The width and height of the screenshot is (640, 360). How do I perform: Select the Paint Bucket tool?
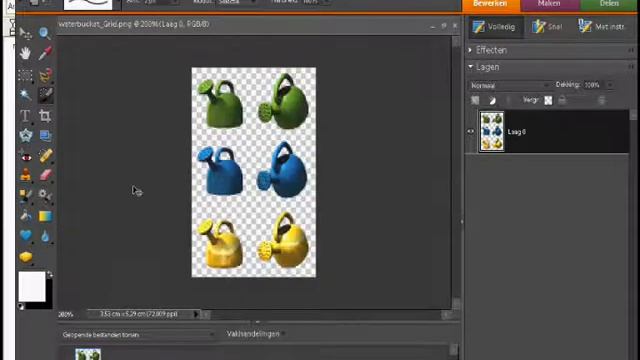(x=25, y=216)
